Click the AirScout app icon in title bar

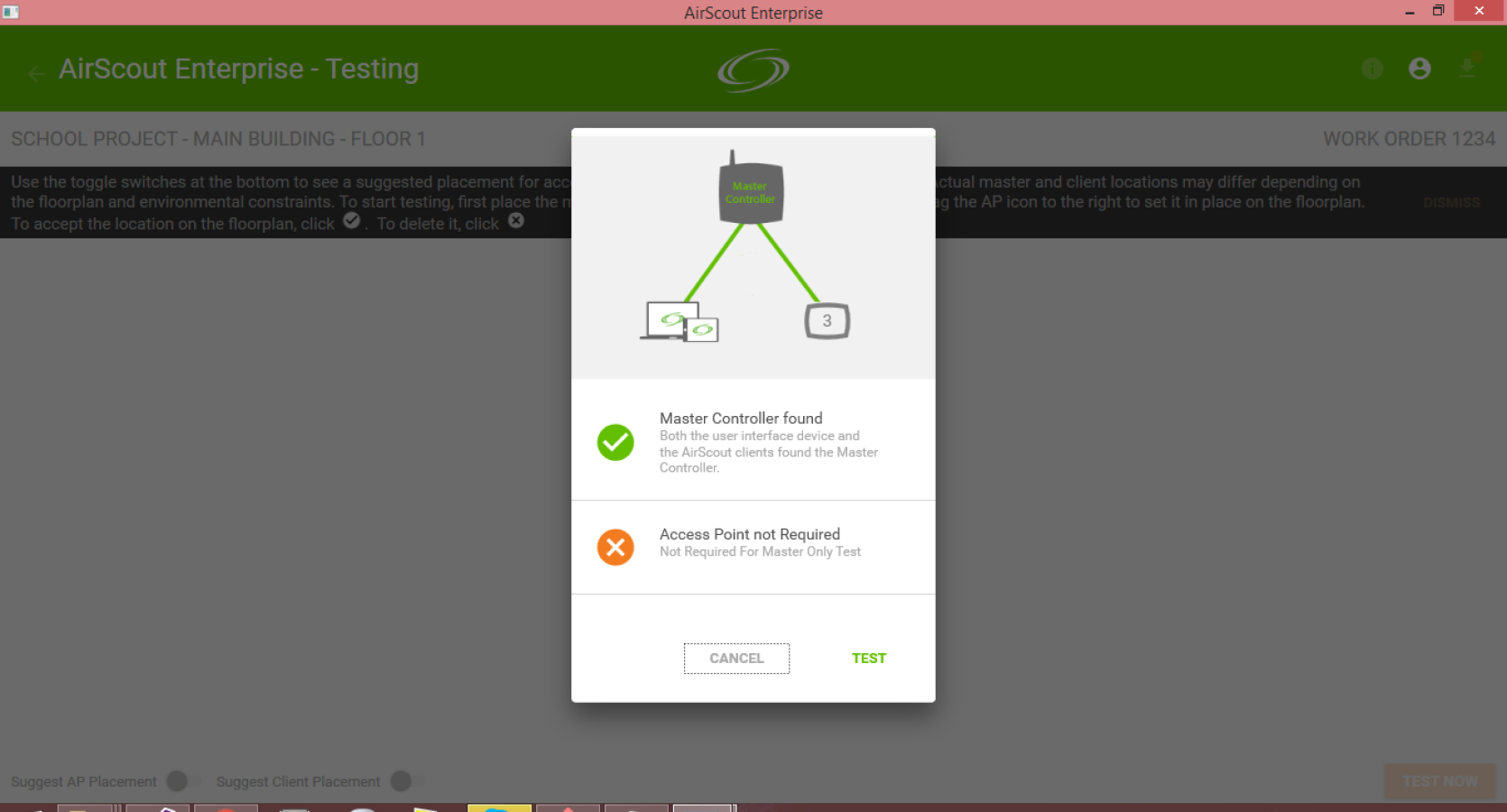pyautogui.click(x=11, y=12)
